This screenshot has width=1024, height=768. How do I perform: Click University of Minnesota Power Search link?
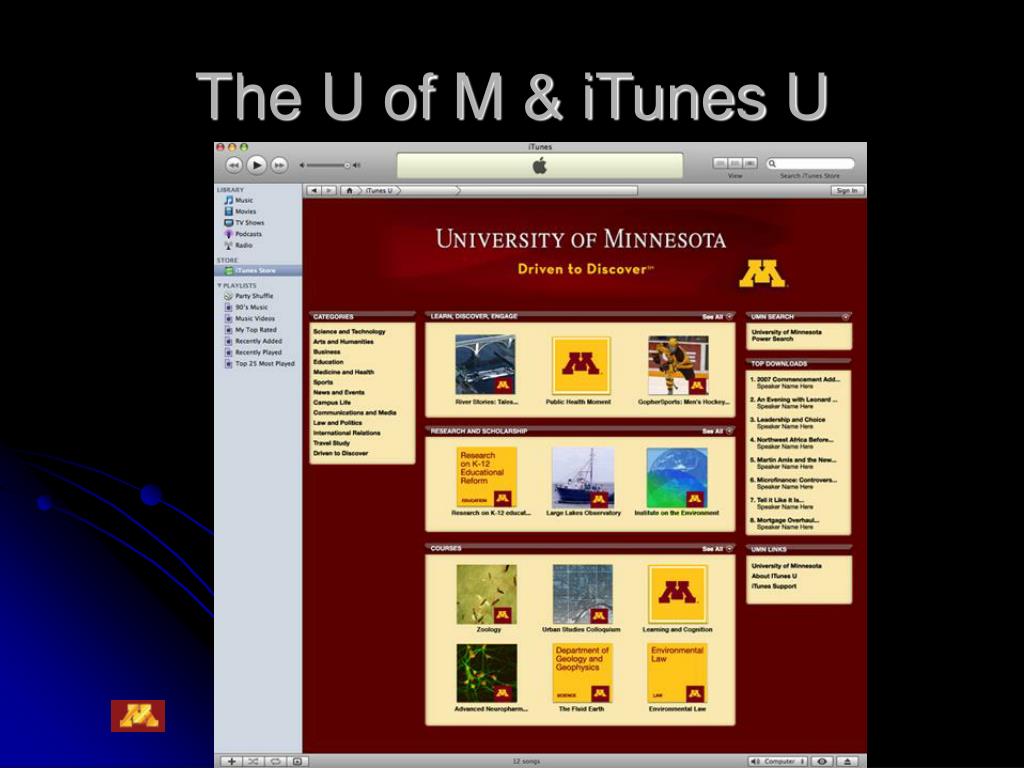click(x=787, y=336)
